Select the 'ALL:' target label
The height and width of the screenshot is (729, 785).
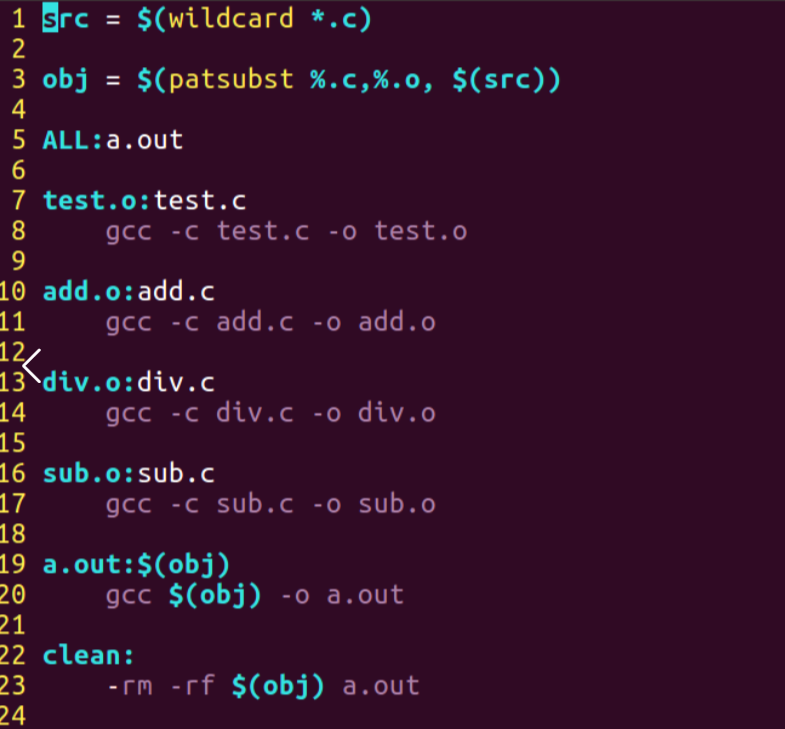[x=73, y=140]
